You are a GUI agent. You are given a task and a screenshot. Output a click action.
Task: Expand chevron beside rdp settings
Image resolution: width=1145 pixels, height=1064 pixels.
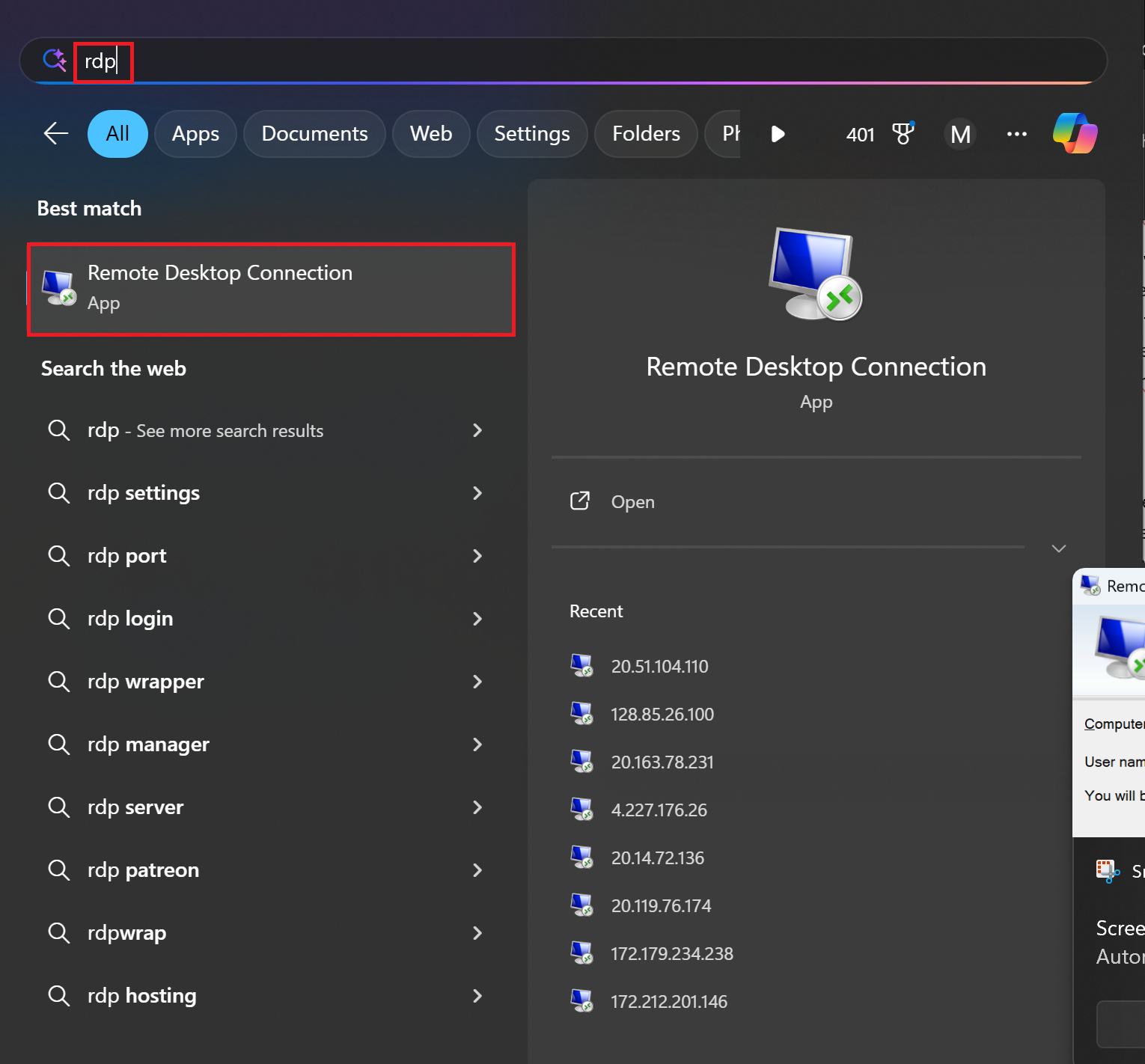pos(477,493)
